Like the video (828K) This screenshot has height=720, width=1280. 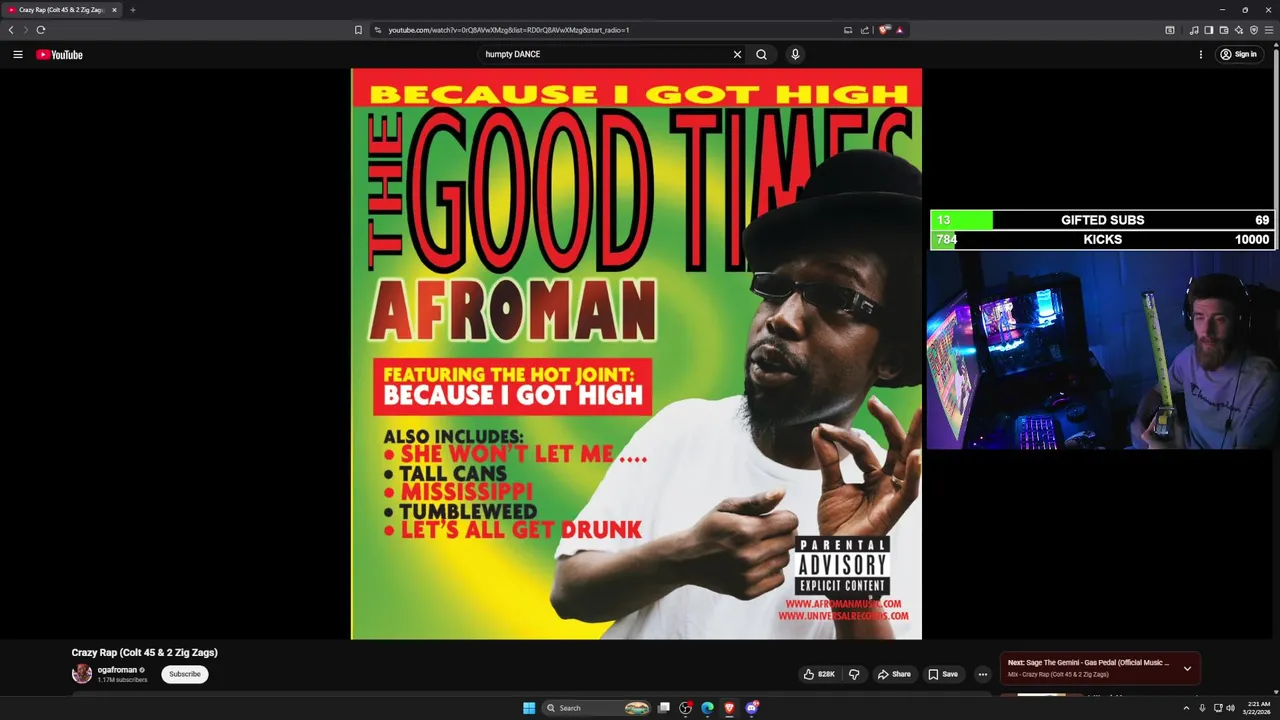pos(820,674)
